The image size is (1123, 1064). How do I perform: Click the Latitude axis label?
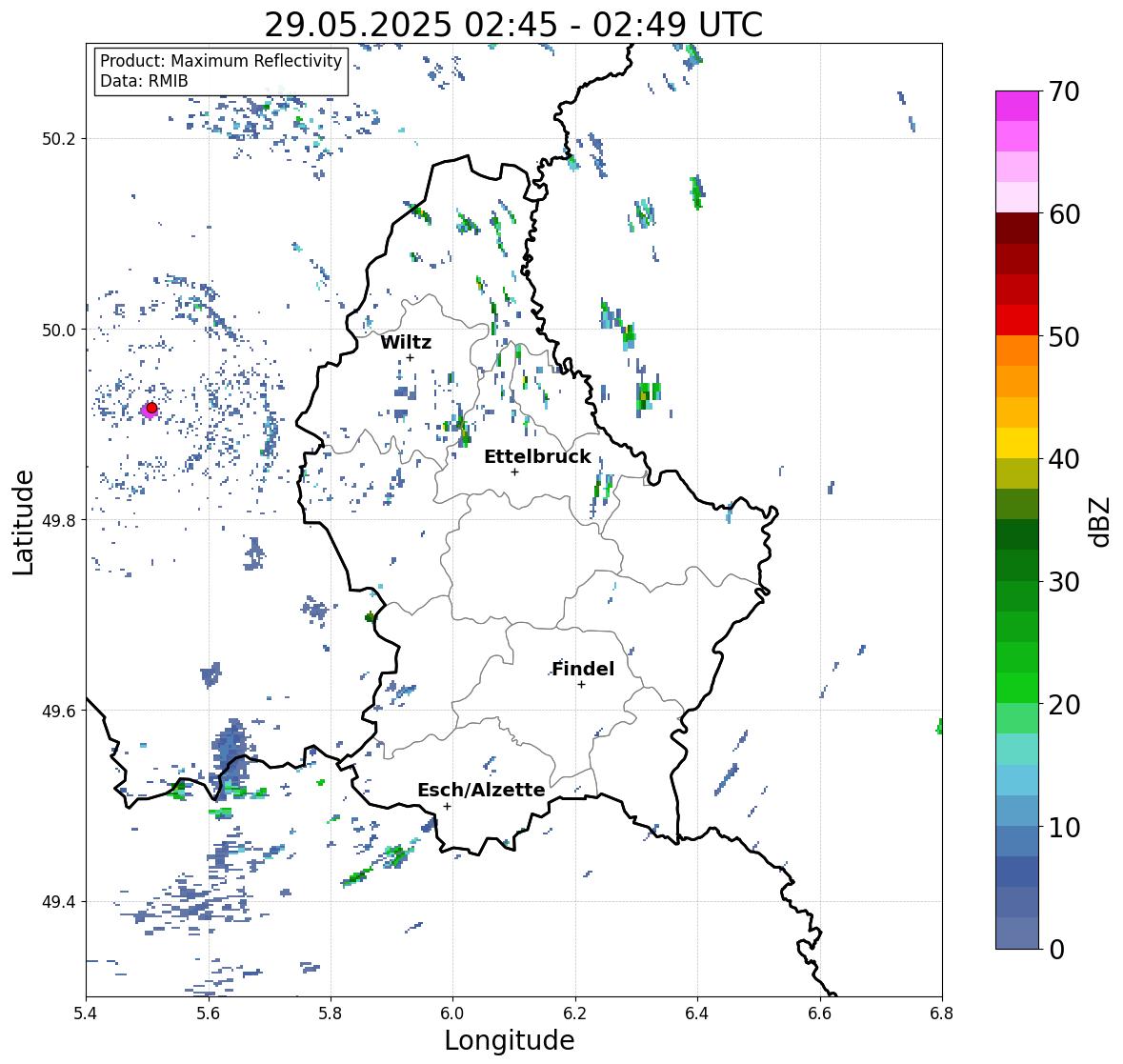[x=23, y=522]
